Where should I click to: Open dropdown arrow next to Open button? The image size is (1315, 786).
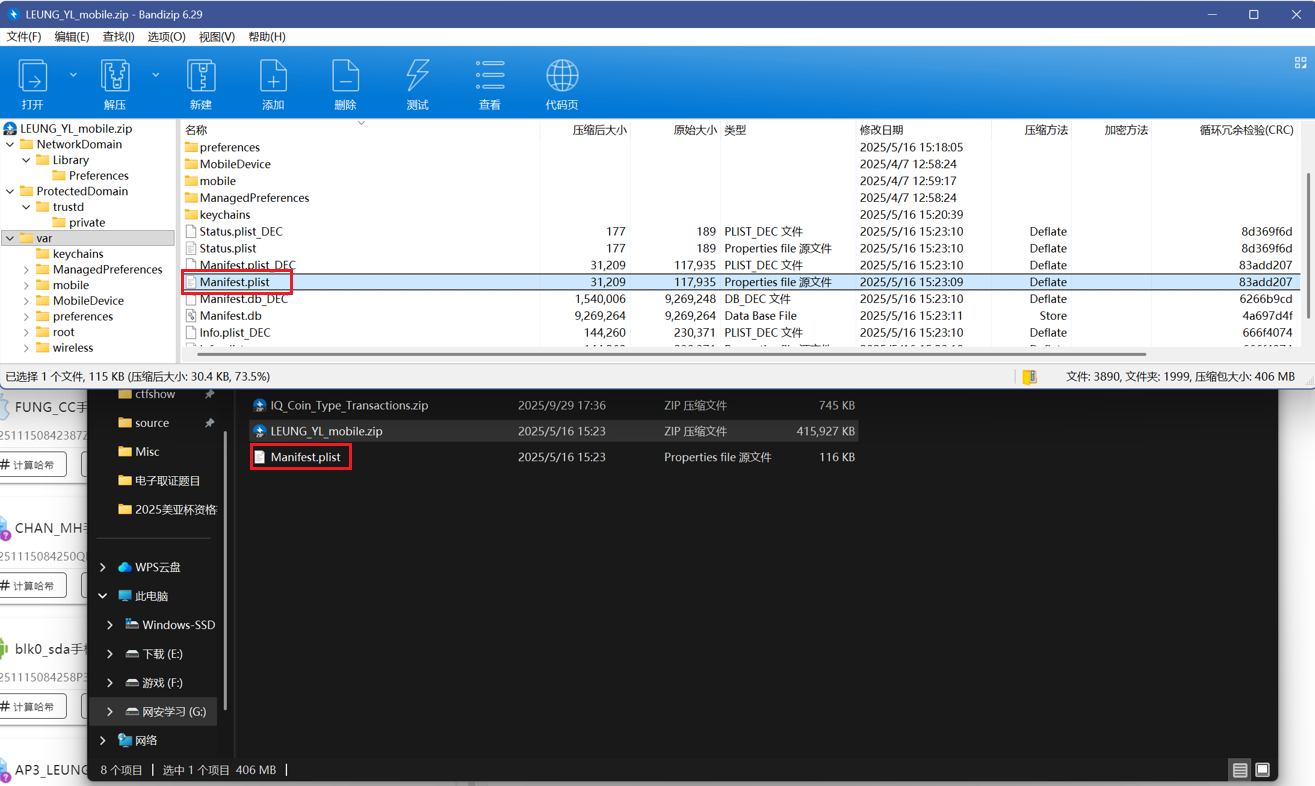coord(73,75)
